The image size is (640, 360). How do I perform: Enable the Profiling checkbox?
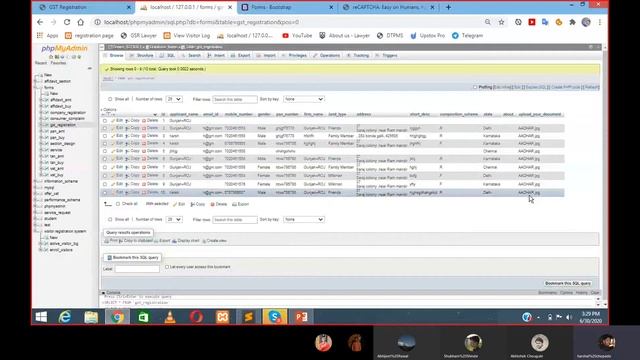[475, 87]
